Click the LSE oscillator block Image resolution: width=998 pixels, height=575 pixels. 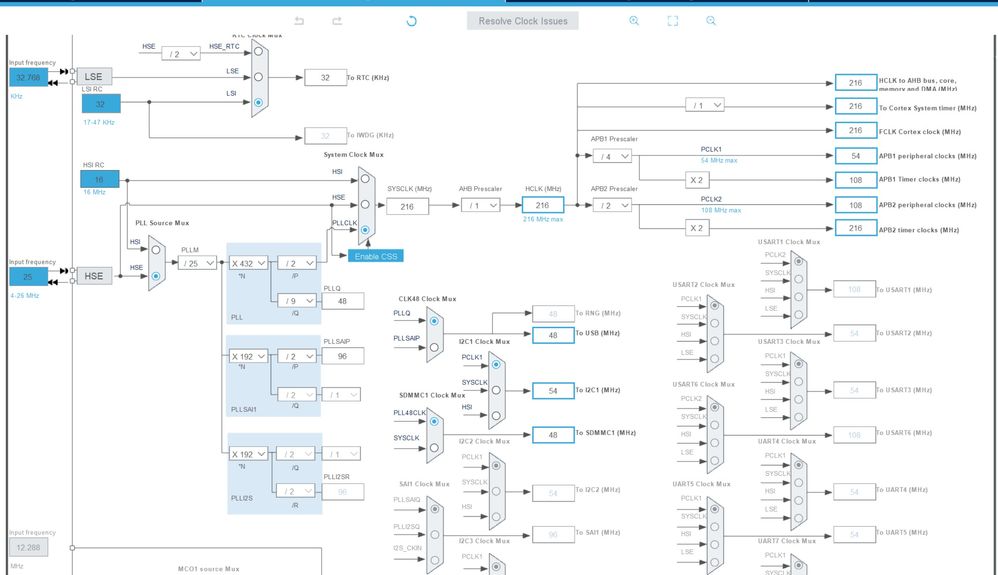pos(94,76)
